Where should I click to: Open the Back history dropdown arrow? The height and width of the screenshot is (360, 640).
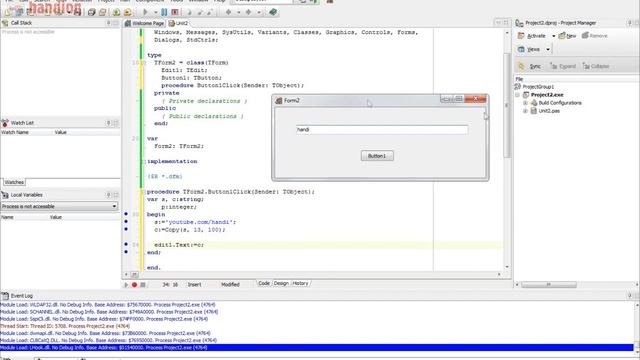point(239,12)
